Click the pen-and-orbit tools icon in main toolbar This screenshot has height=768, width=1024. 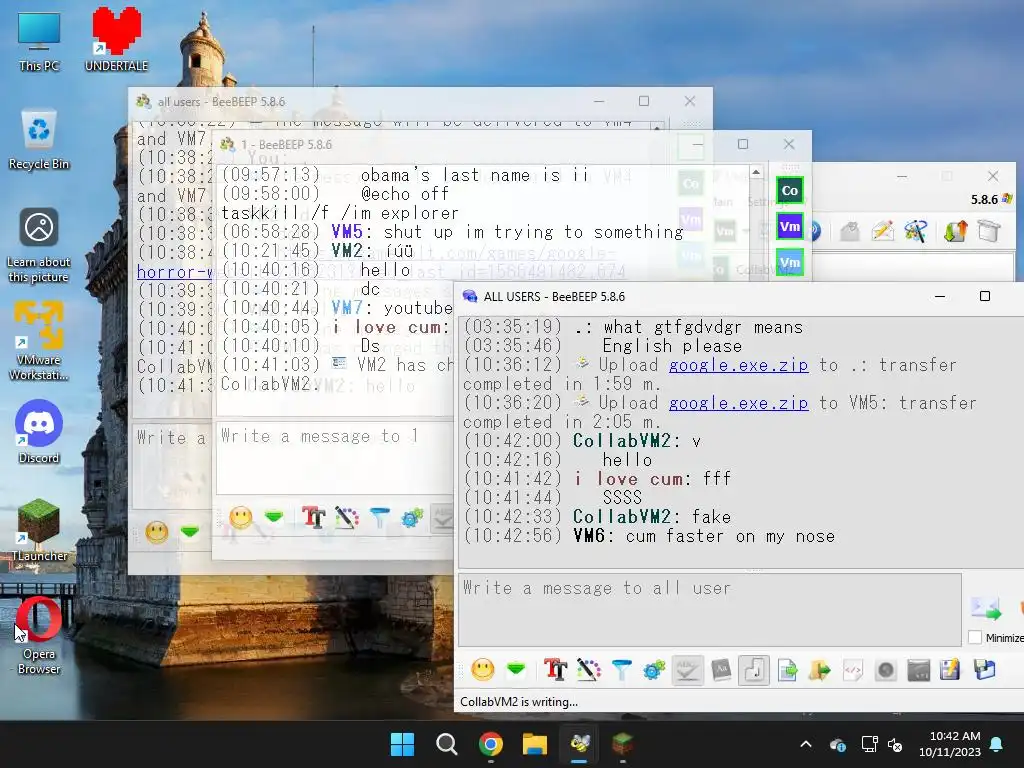(916, 231)
